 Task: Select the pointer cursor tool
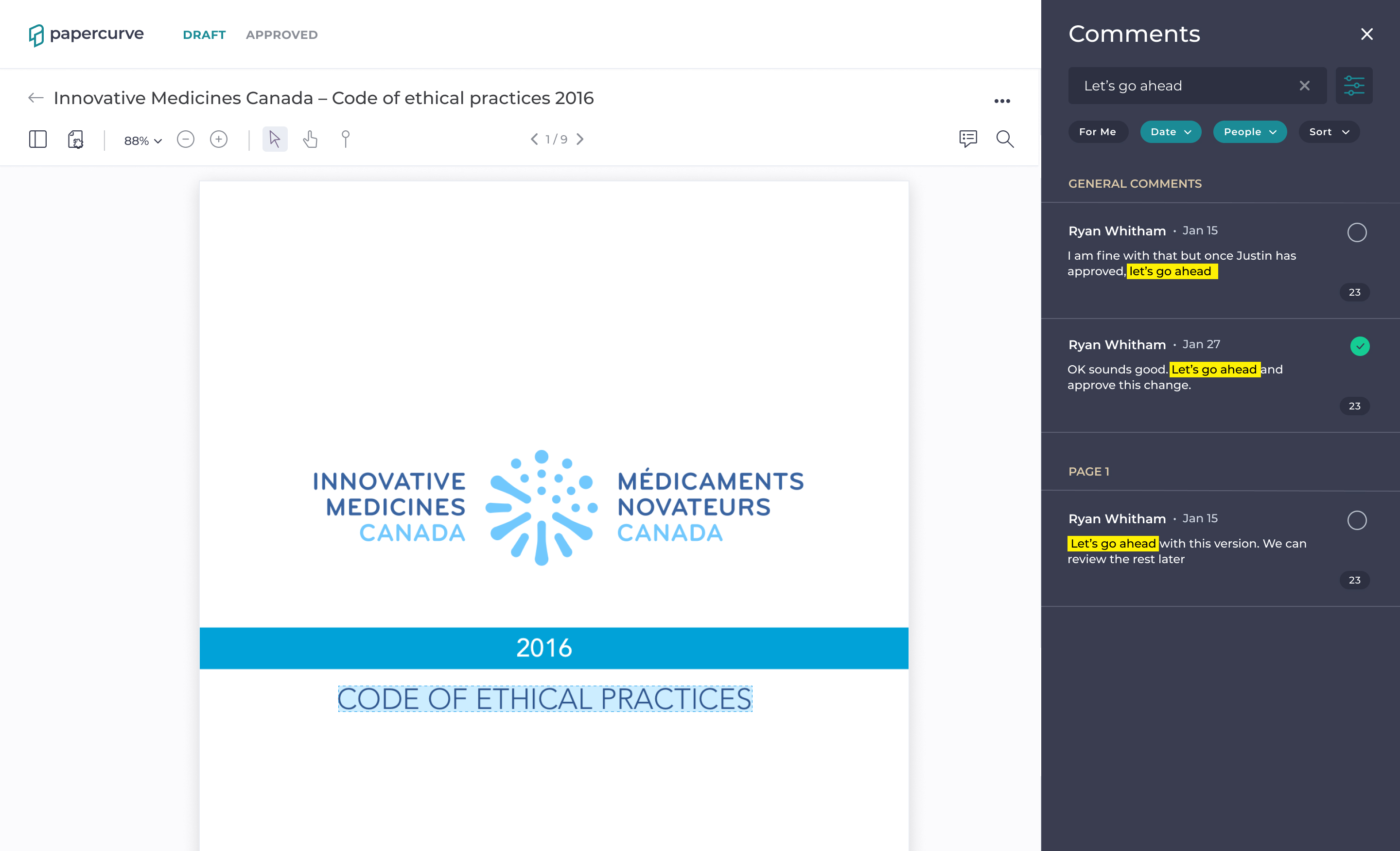[x=275, y=139]
